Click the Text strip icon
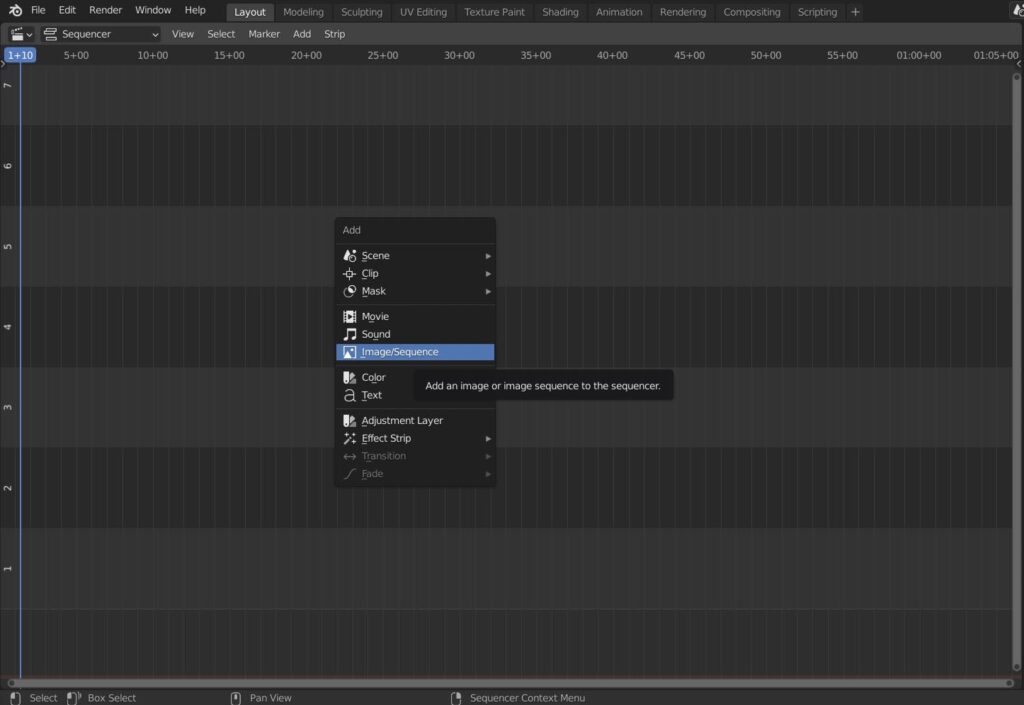 click(349, 395)
